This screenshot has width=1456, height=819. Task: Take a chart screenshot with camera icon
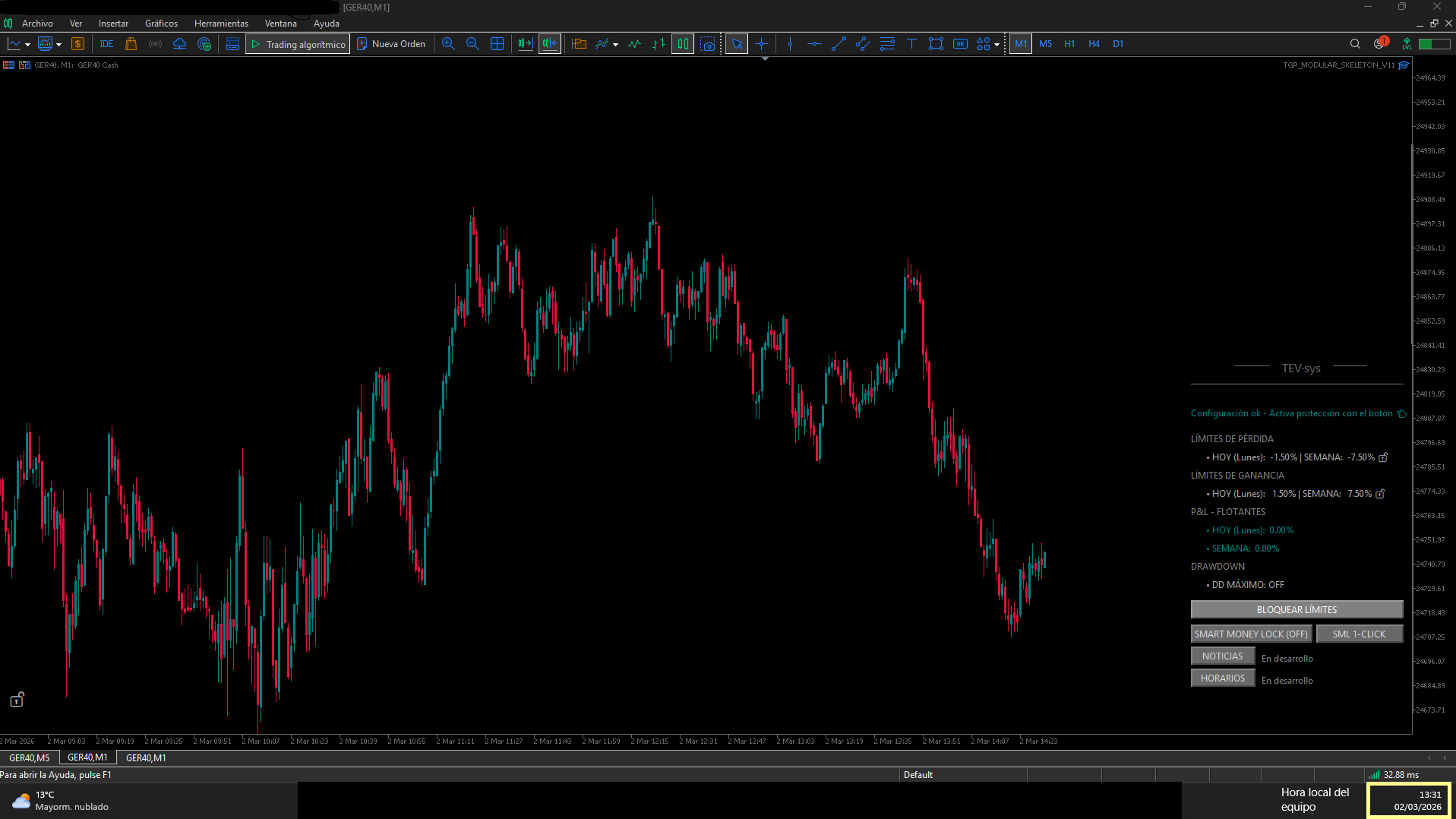(x=708, y=44)
